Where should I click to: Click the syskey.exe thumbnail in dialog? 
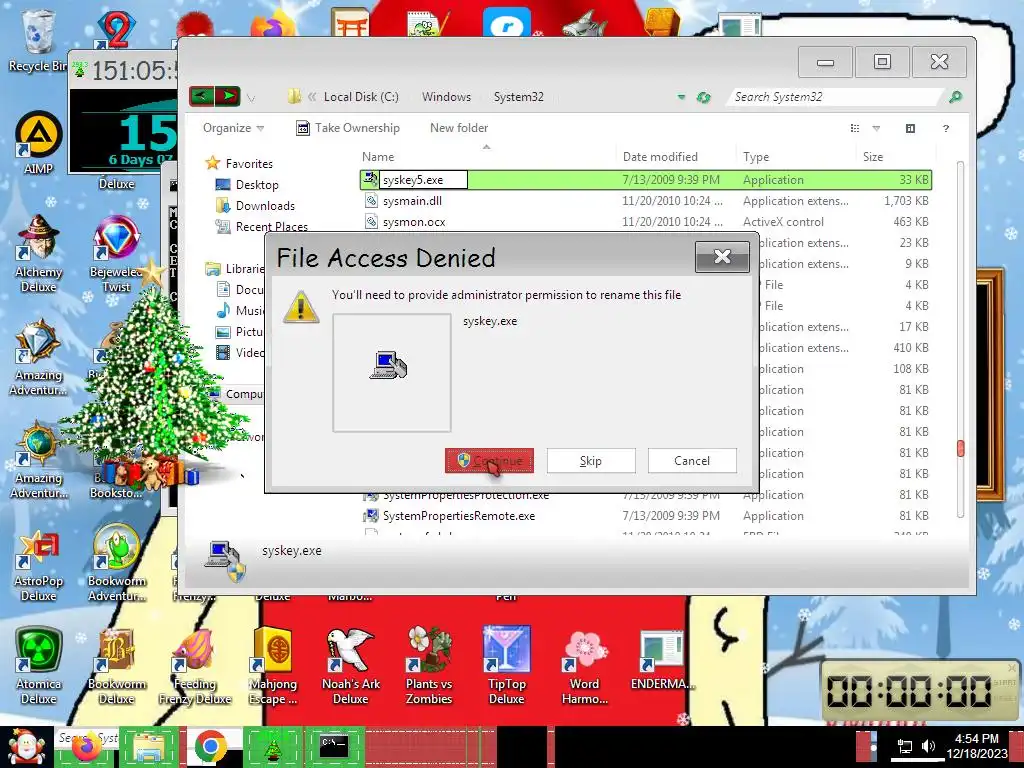pos(392,372)
